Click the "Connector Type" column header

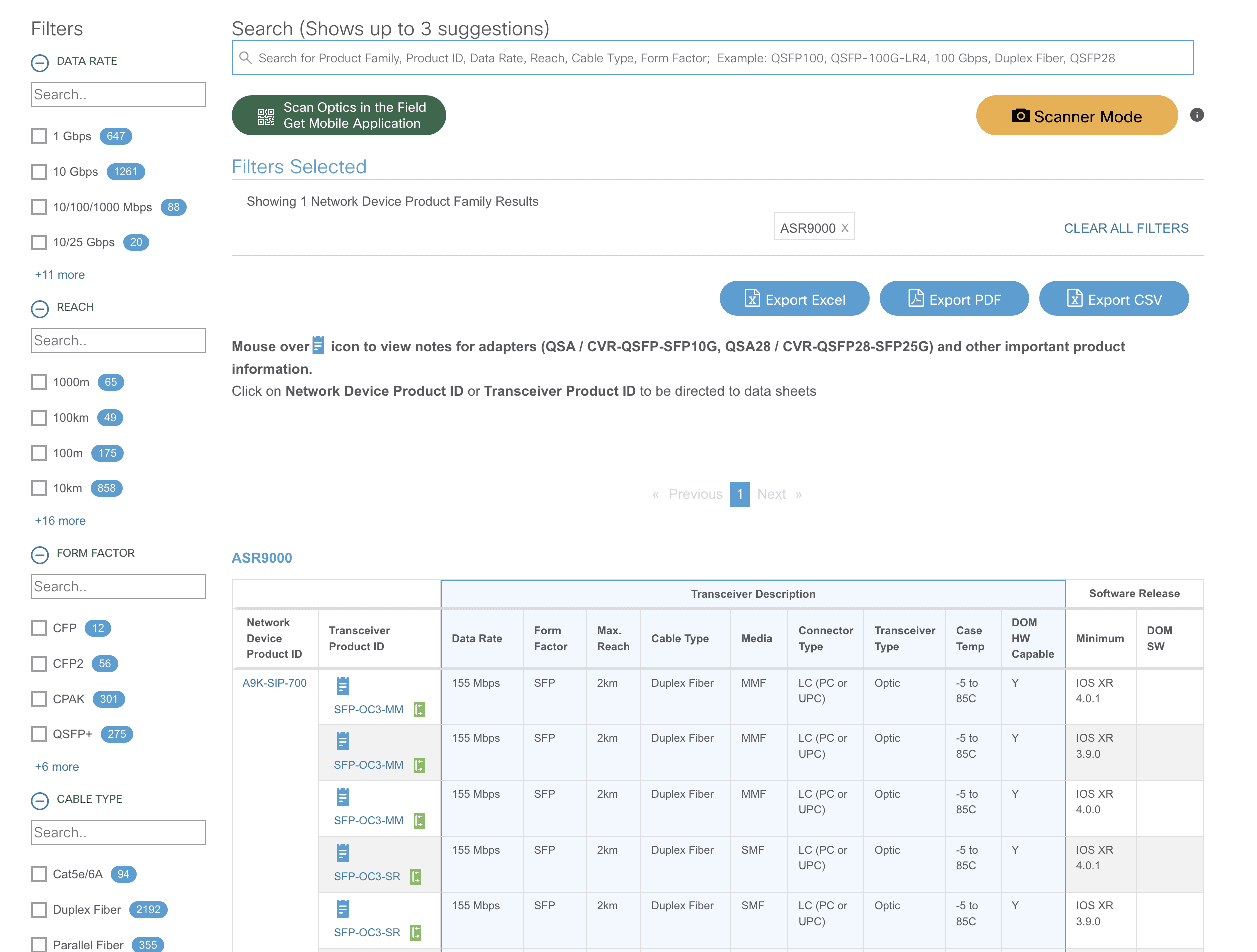click(826, 639)
